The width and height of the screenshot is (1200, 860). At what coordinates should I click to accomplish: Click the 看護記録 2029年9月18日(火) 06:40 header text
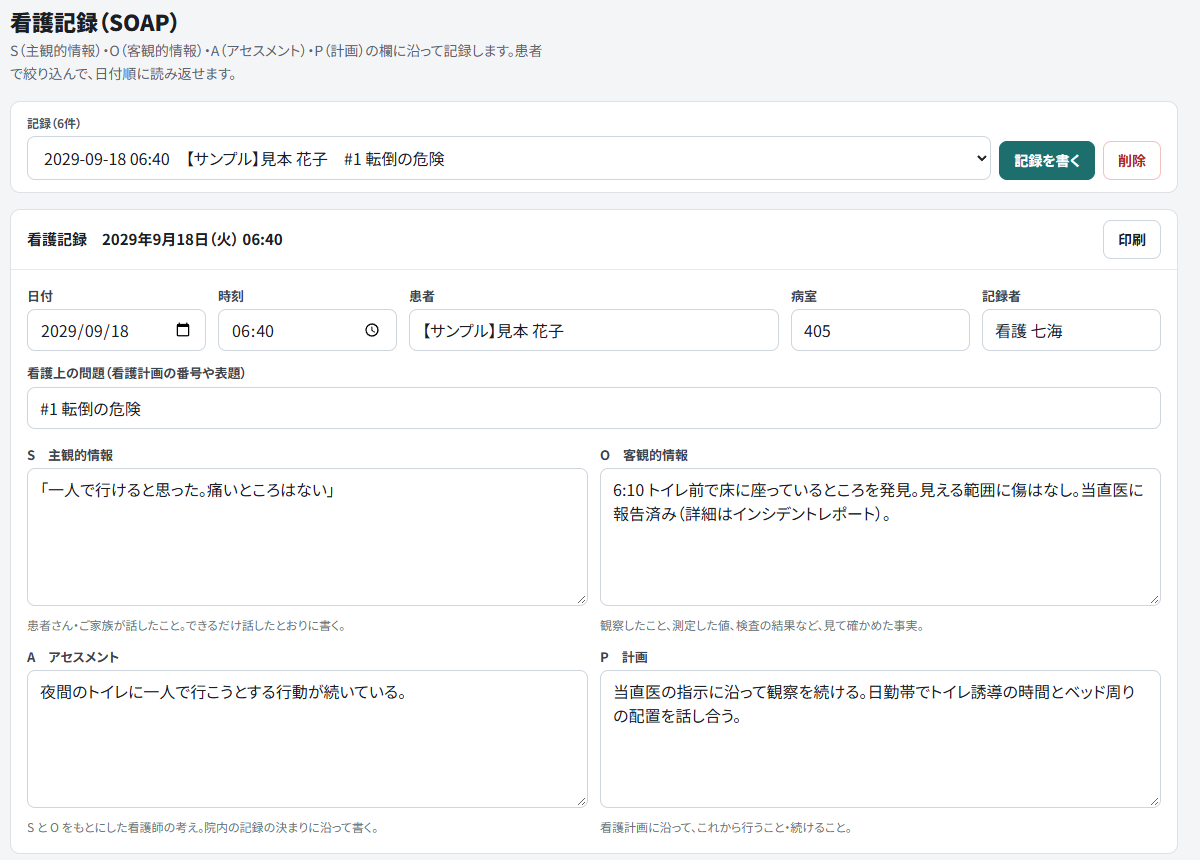155,240
